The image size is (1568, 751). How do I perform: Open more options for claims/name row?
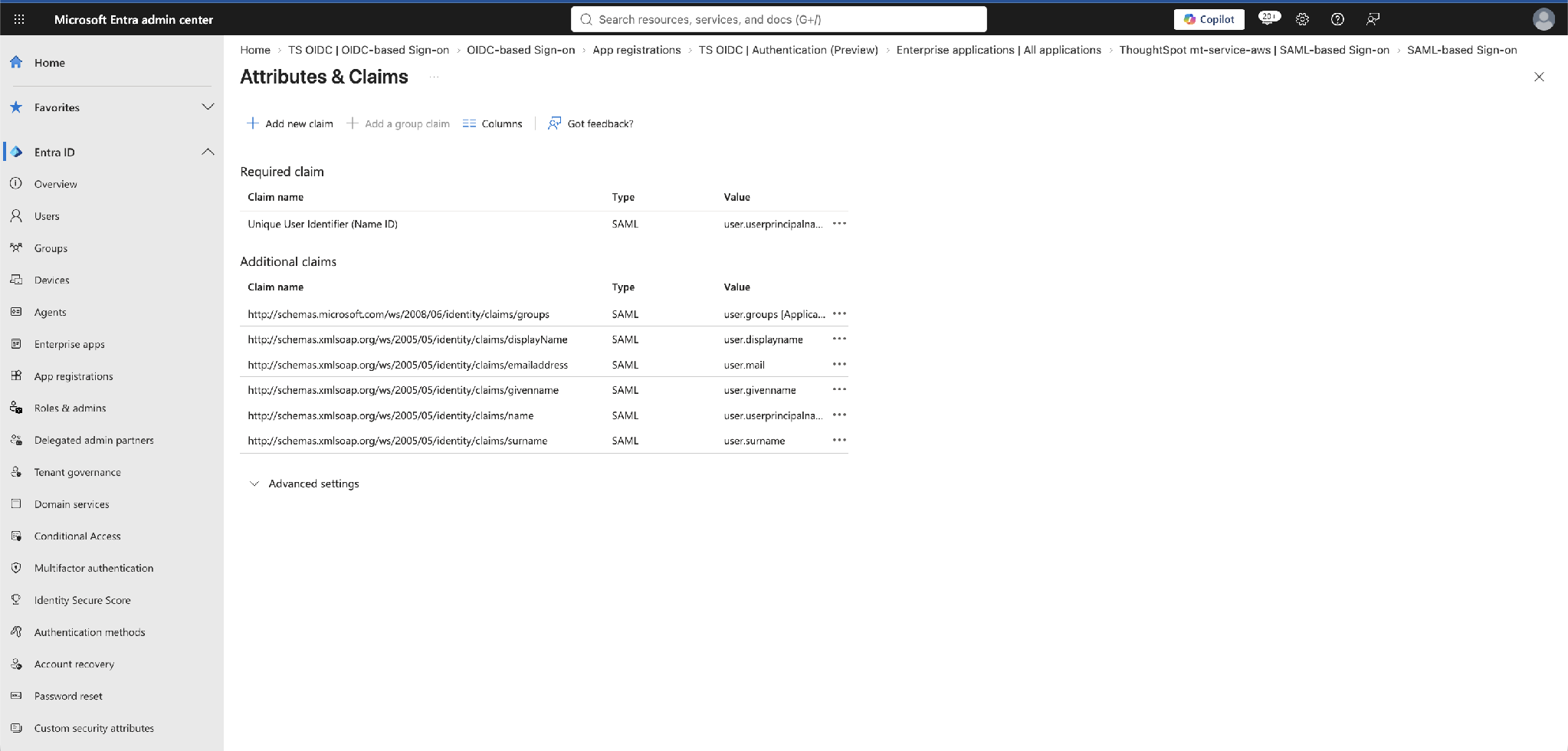pyautogui.click(x=839, y=415)
